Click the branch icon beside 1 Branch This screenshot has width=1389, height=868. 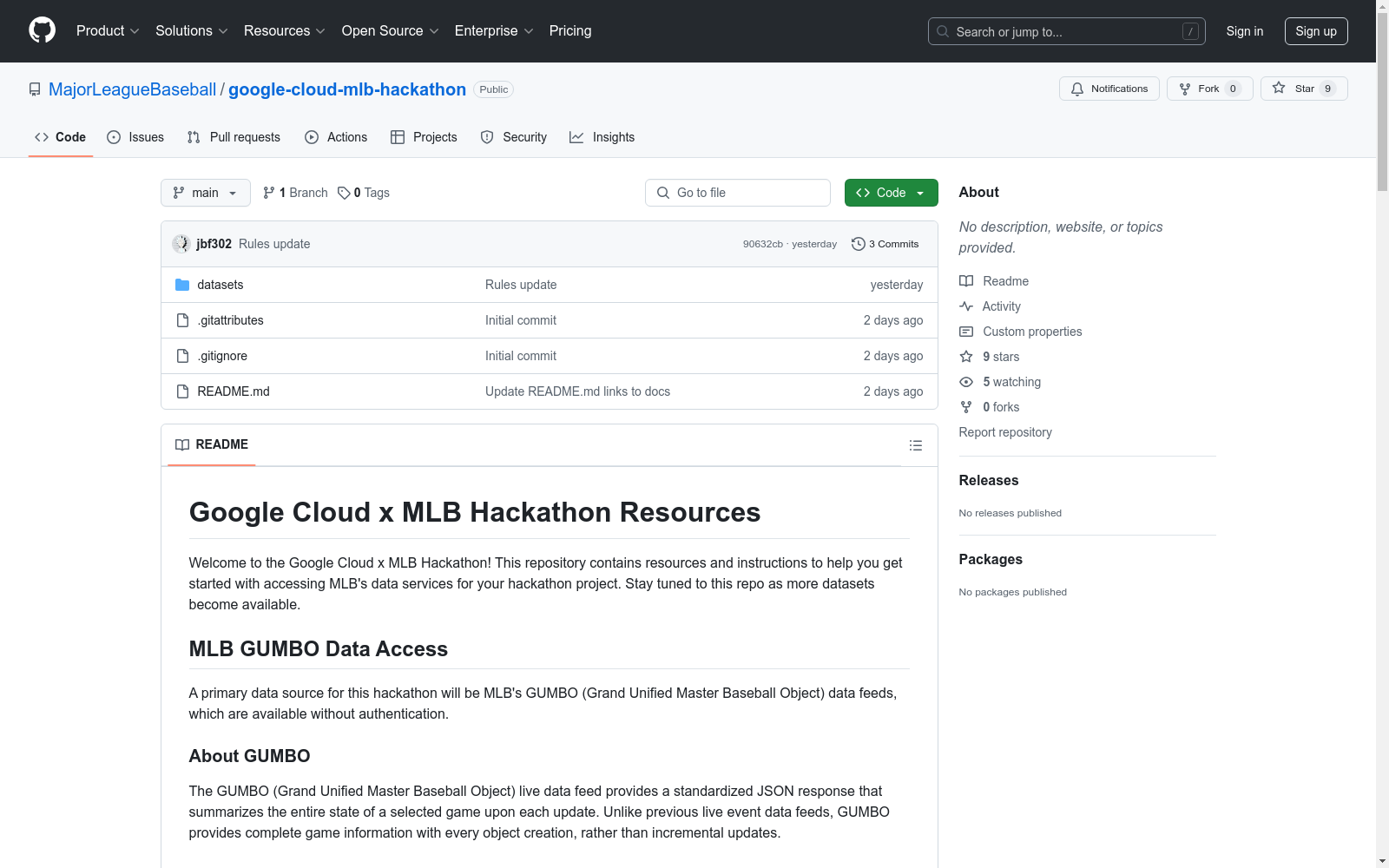(x=269, y=193)
